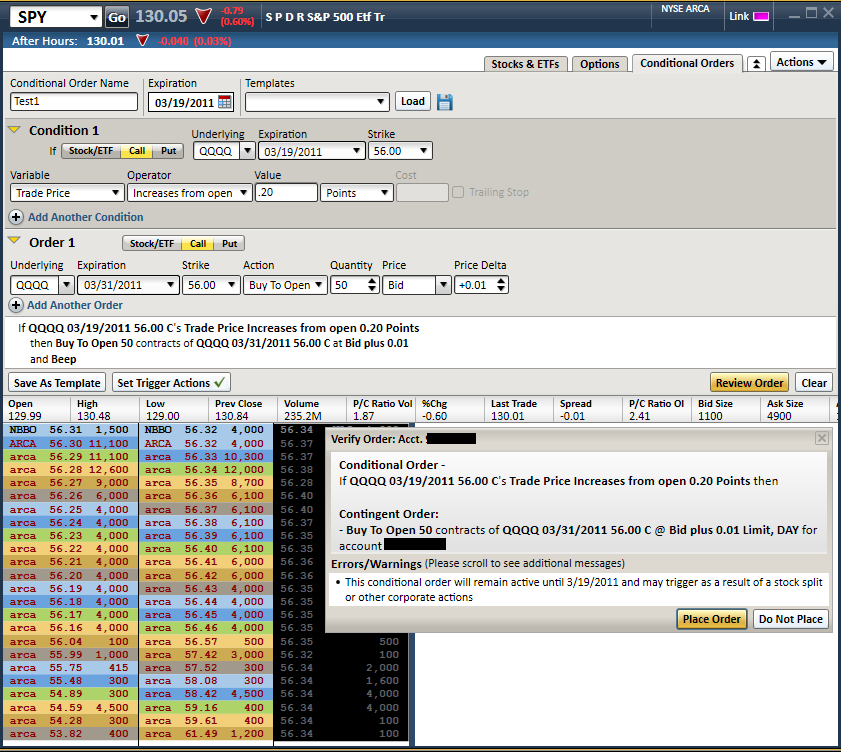Click the Go button

click(117, 18)
